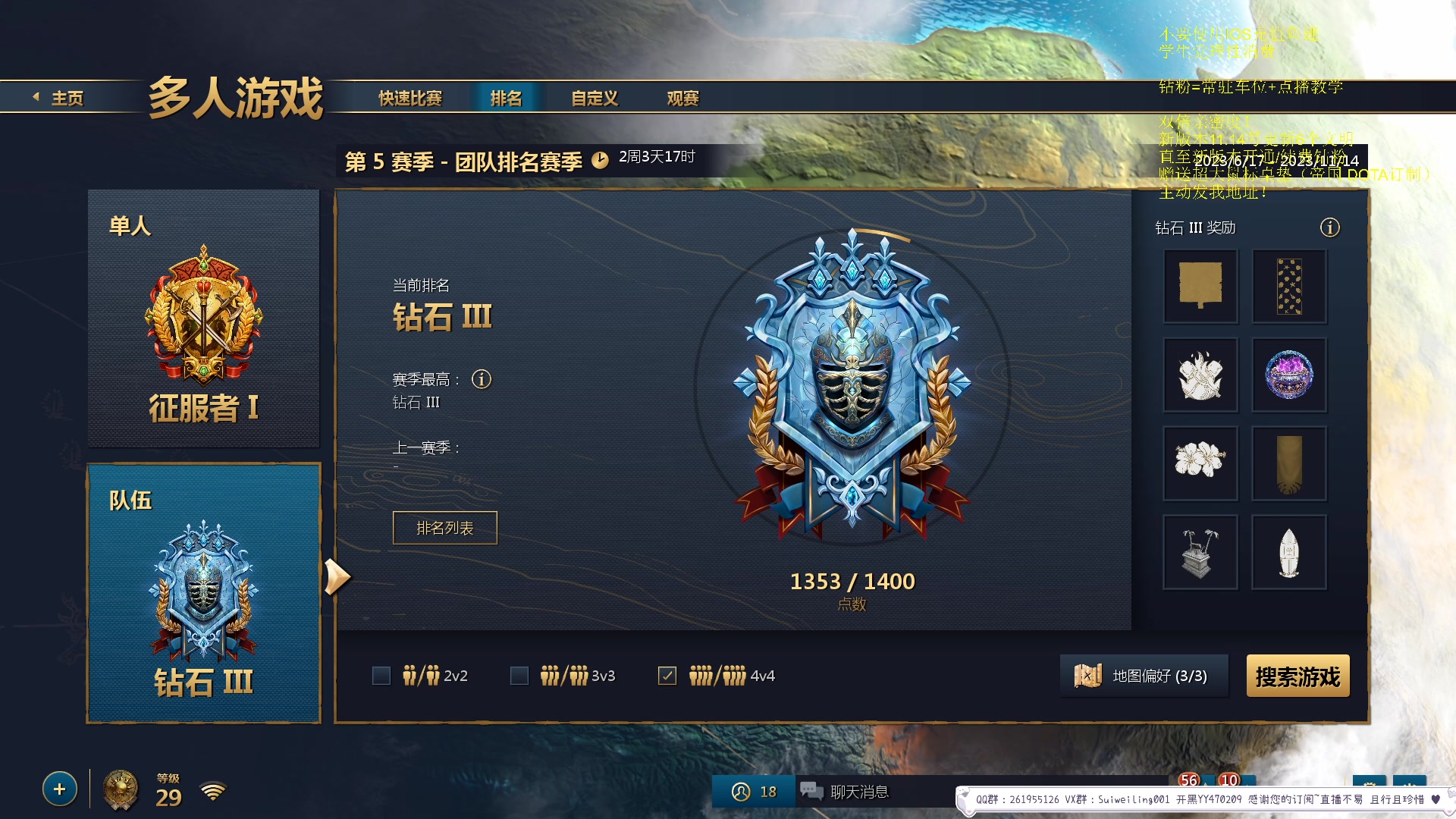Click the round plus button at bottom left
Image resolution: width=1456 pixels, height=819 pixels.
(60, 789)
